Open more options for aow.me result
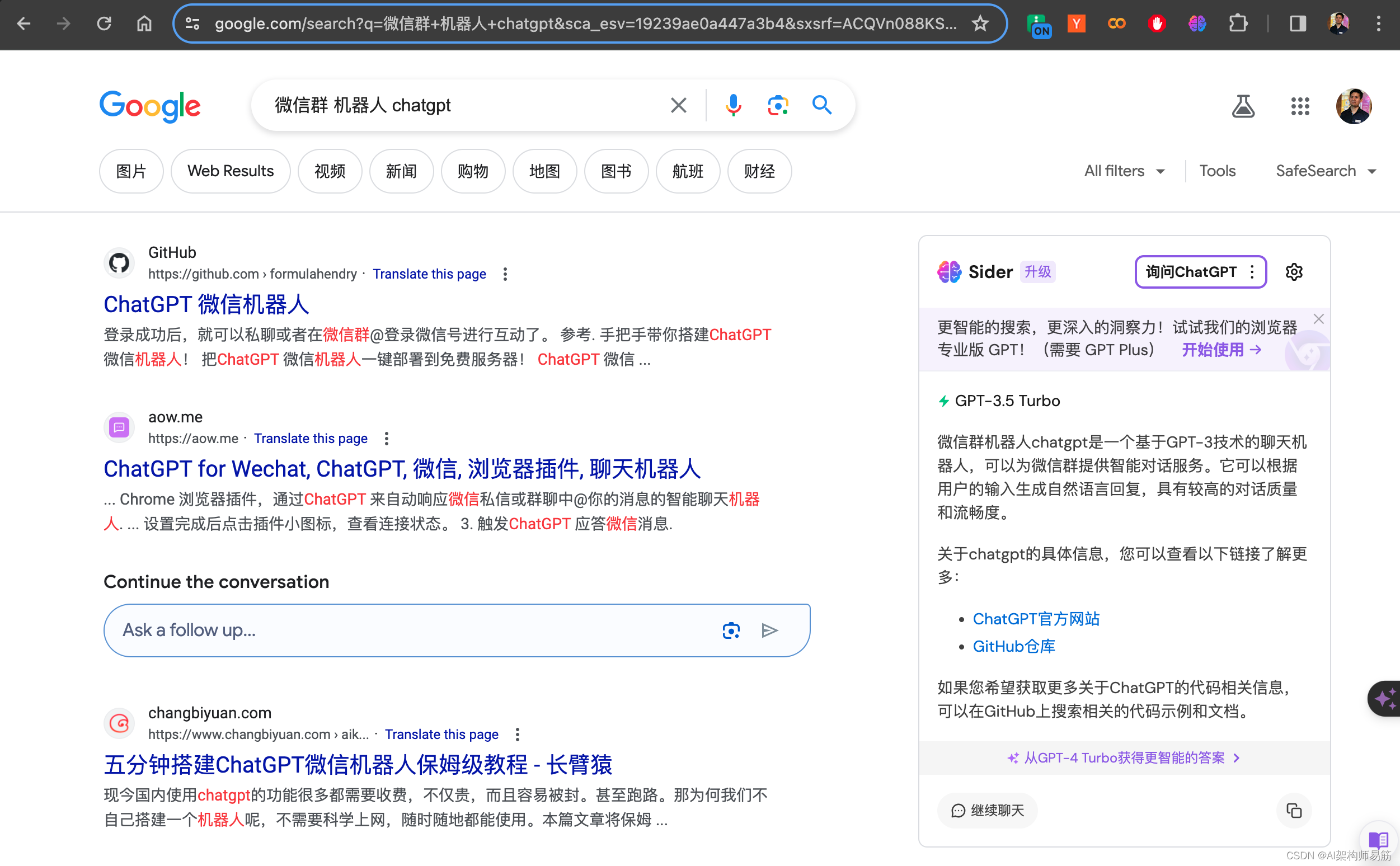This screenshot has width=1400, height=866. pos(387,439)
